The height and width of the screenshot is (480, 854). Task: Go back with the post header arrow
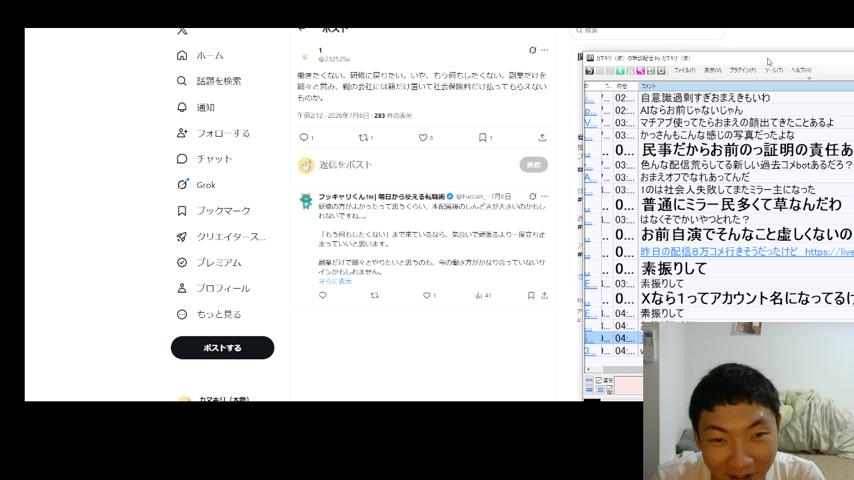(302, 29)
